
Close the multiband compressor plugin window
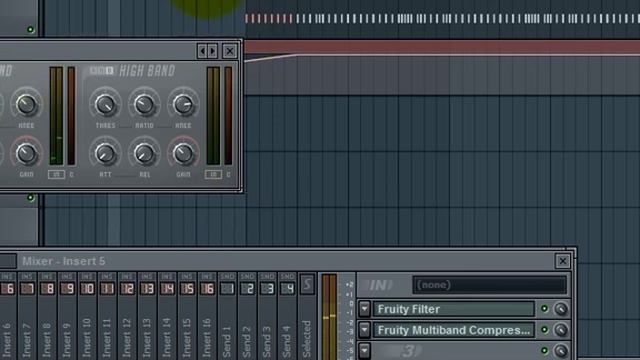click(x=230, y=51)
